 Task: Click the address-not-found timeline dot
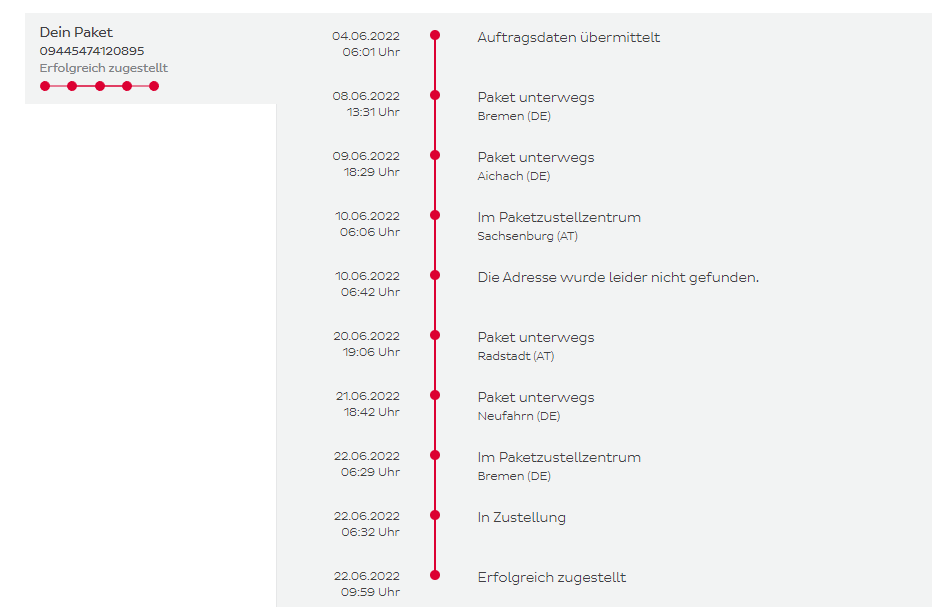435,275
